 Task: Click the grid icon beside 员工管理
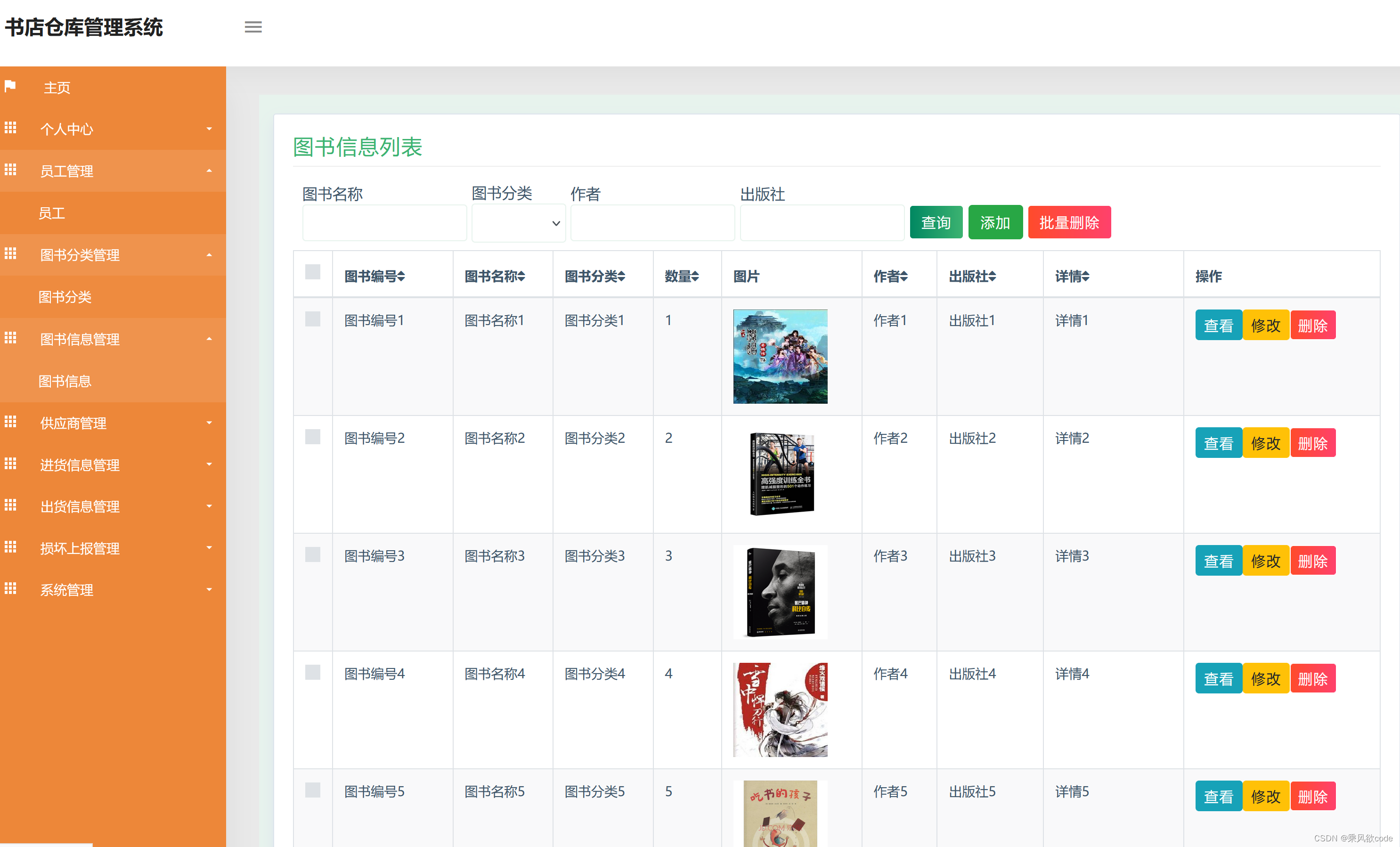[x=10, y=170]
